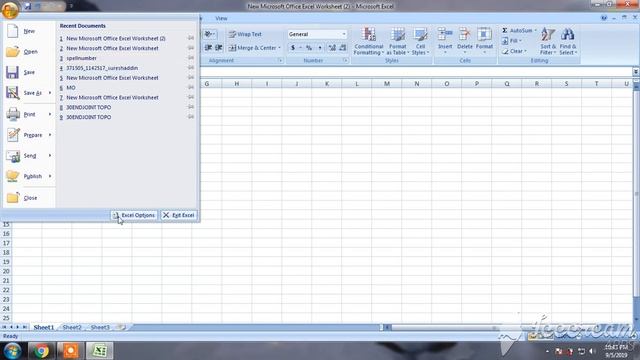Image resolution: width=640 pixels, height=360 pixels.
Task: Pin the 371505_1142517_sureshaddin recent file
Action: click(x=191, y=67)
